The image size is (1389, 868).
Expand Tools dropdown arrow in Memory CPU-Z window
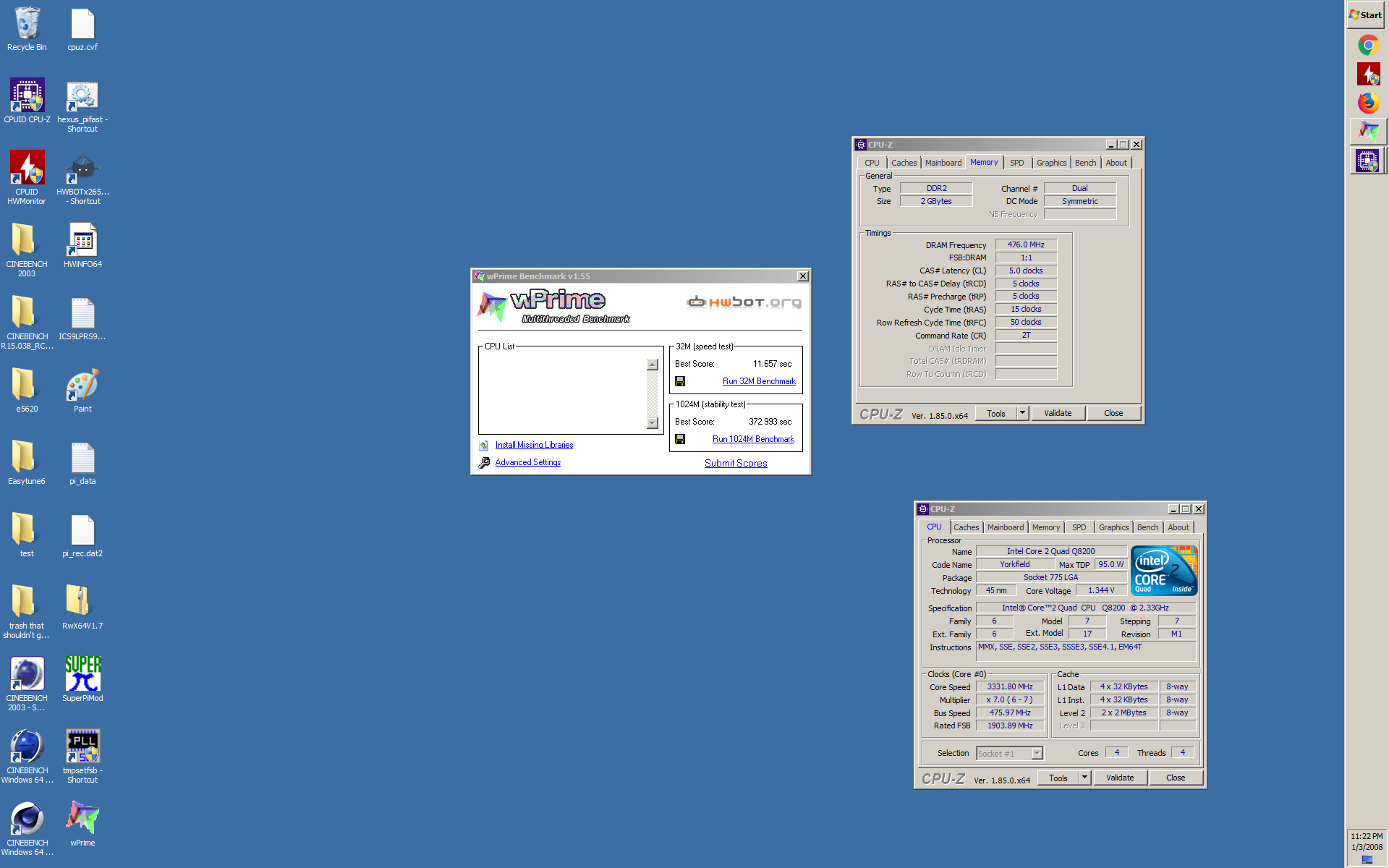(1023, 414)
